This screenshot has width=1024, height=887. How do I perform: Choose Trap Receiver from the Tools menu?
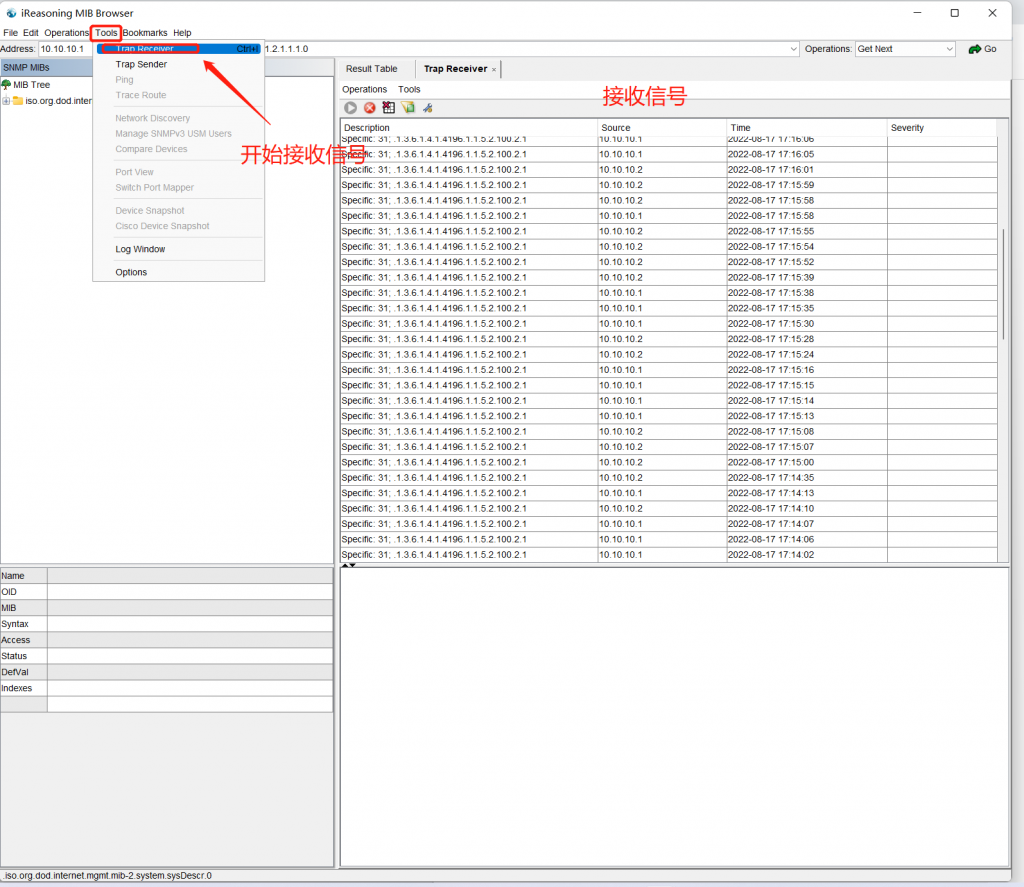pyautogui.click(x=178, y=49)
